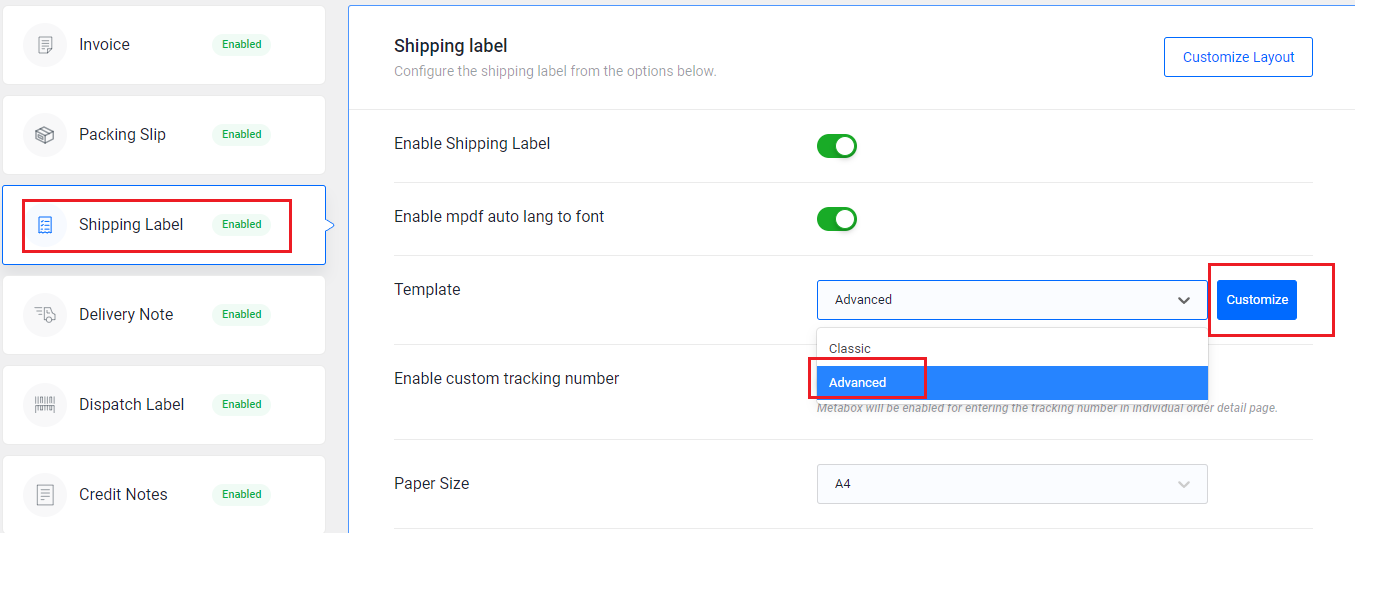Select the Packing Slip sidebar entry

click(164, 135)
